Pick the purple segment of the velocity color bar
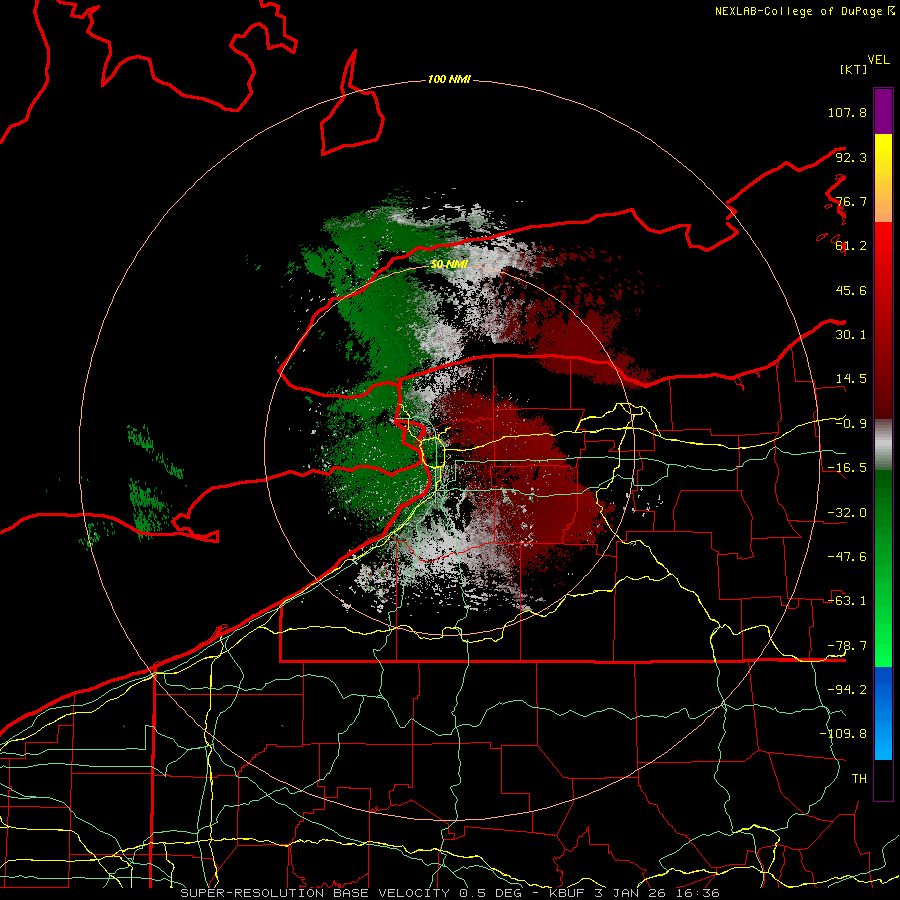Screen dimensions: 900x900 [883, 111]
